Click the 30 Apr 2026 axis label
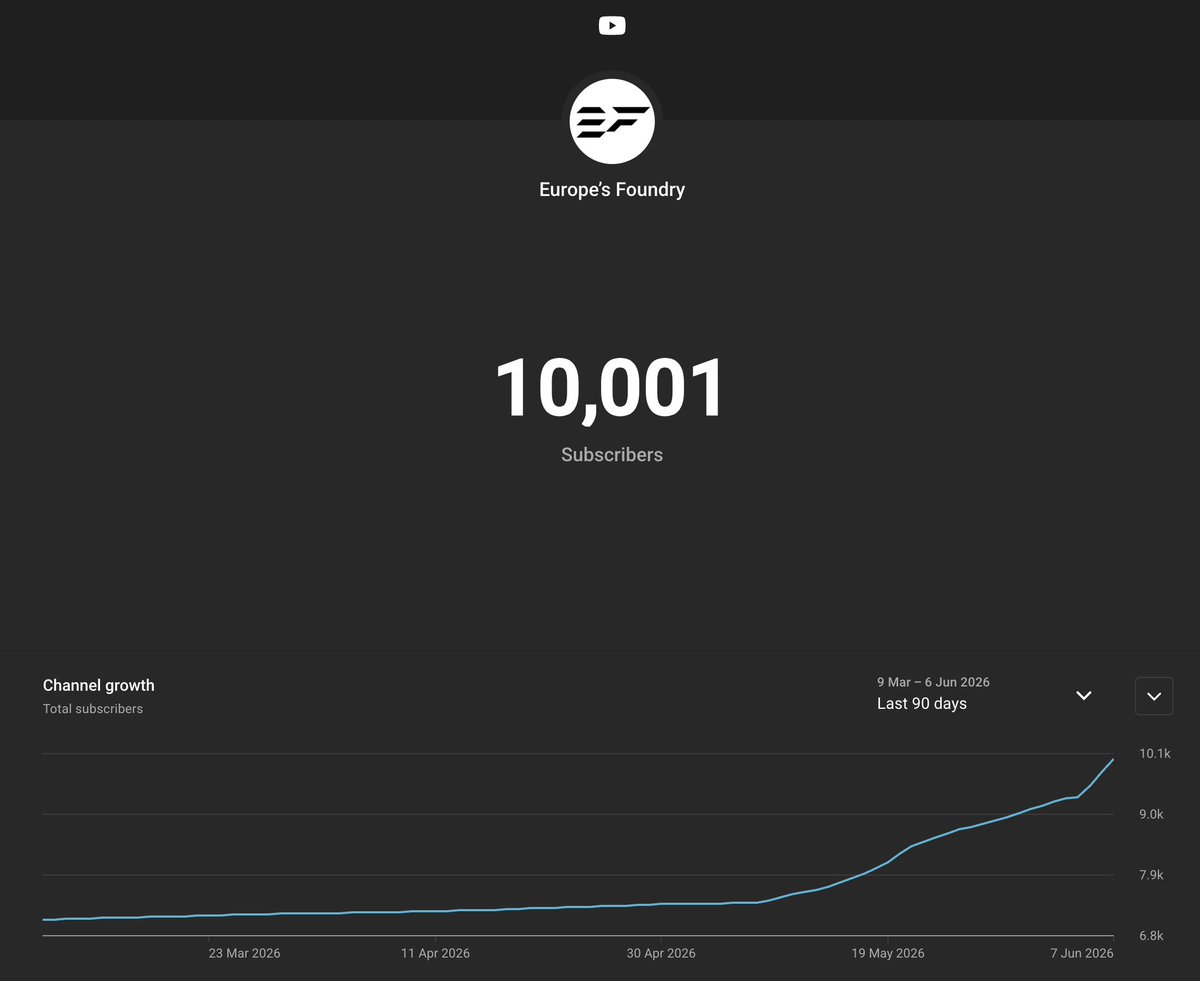 661,953
